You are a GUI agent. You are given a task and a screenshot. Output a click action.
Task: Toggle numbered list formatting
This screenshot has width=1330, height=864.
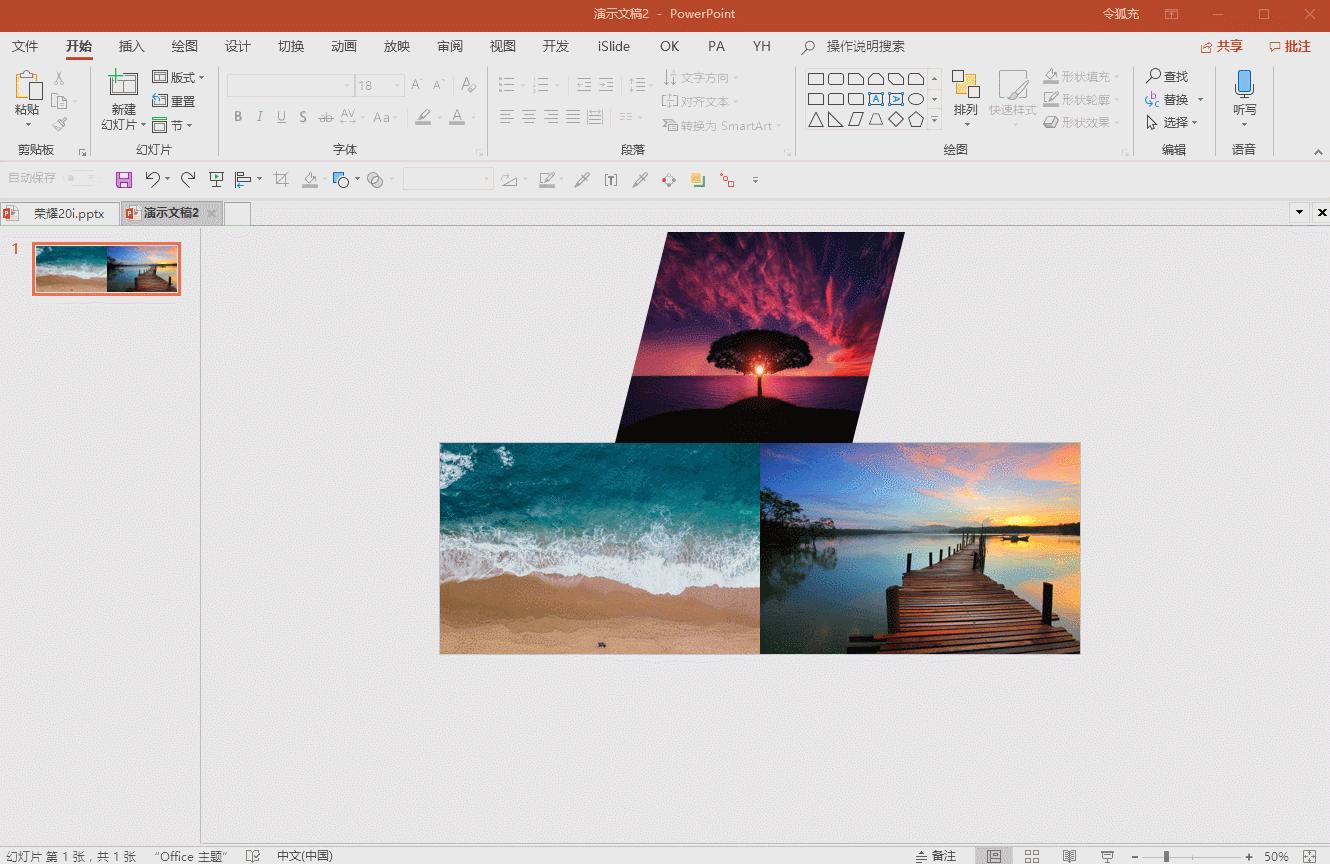pyautogui.click(x=540, y=85)
